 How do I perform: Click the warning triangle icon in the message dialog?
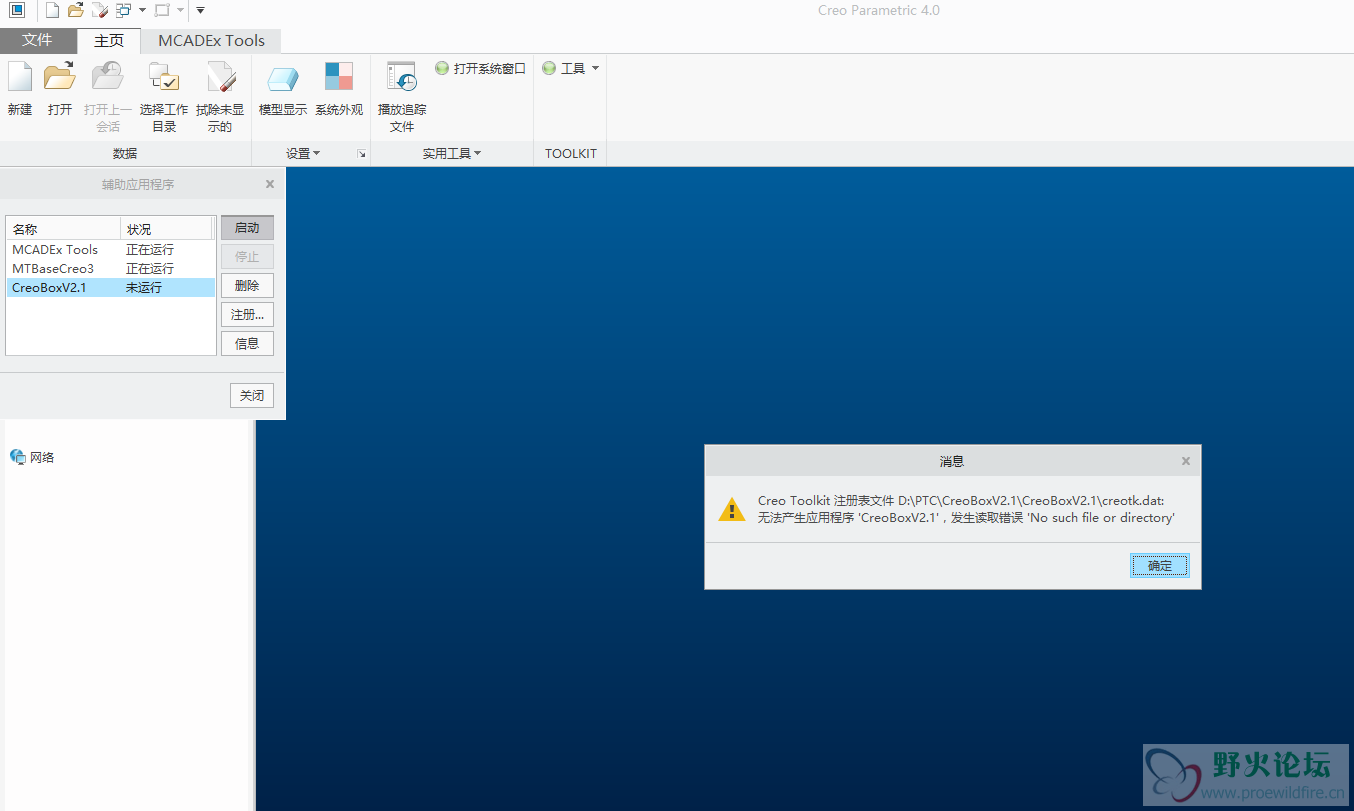pyautogui.click(x=732, y=509)
